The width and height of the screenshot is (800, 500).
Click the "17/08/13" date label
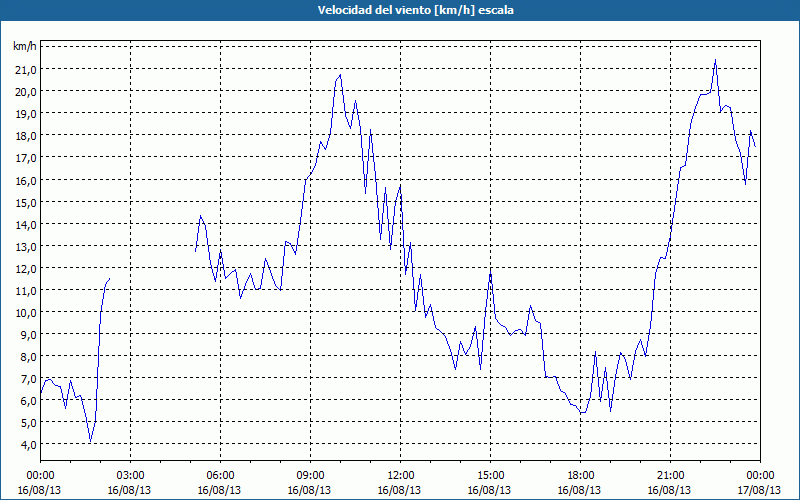[x=760, y=490]
